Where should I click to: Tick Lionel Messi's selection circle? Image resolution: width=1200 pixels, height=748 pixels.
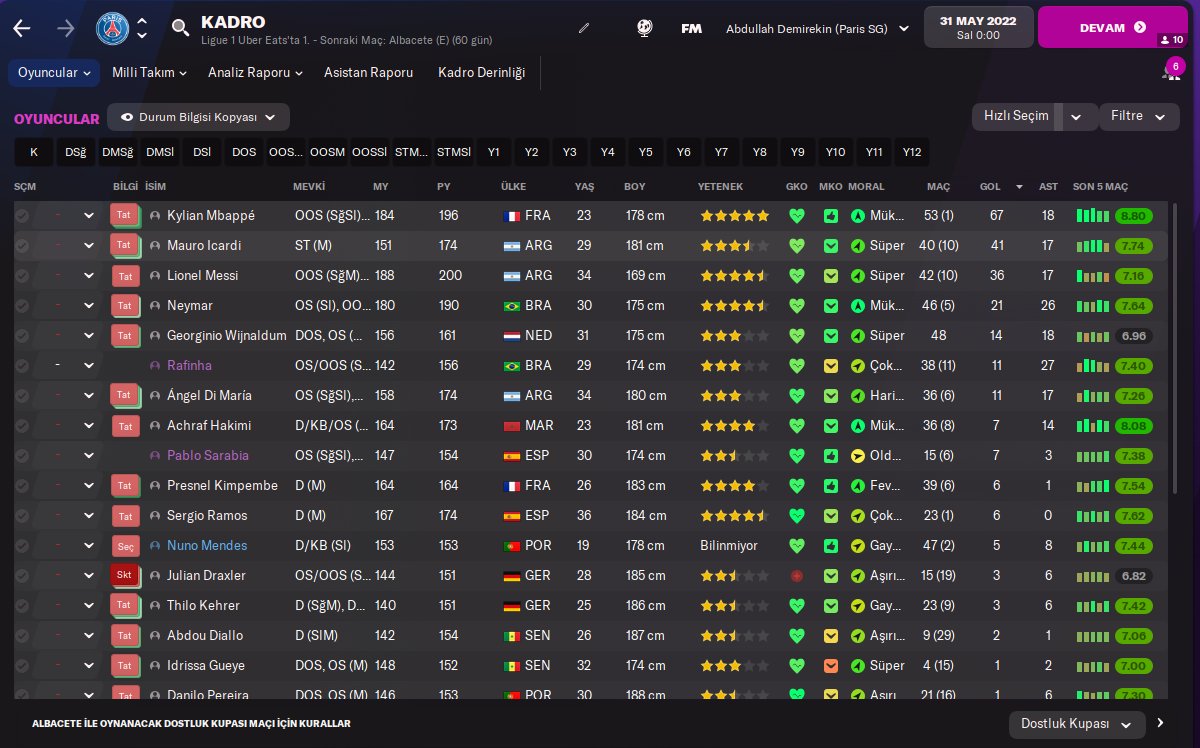click(22, 276)
